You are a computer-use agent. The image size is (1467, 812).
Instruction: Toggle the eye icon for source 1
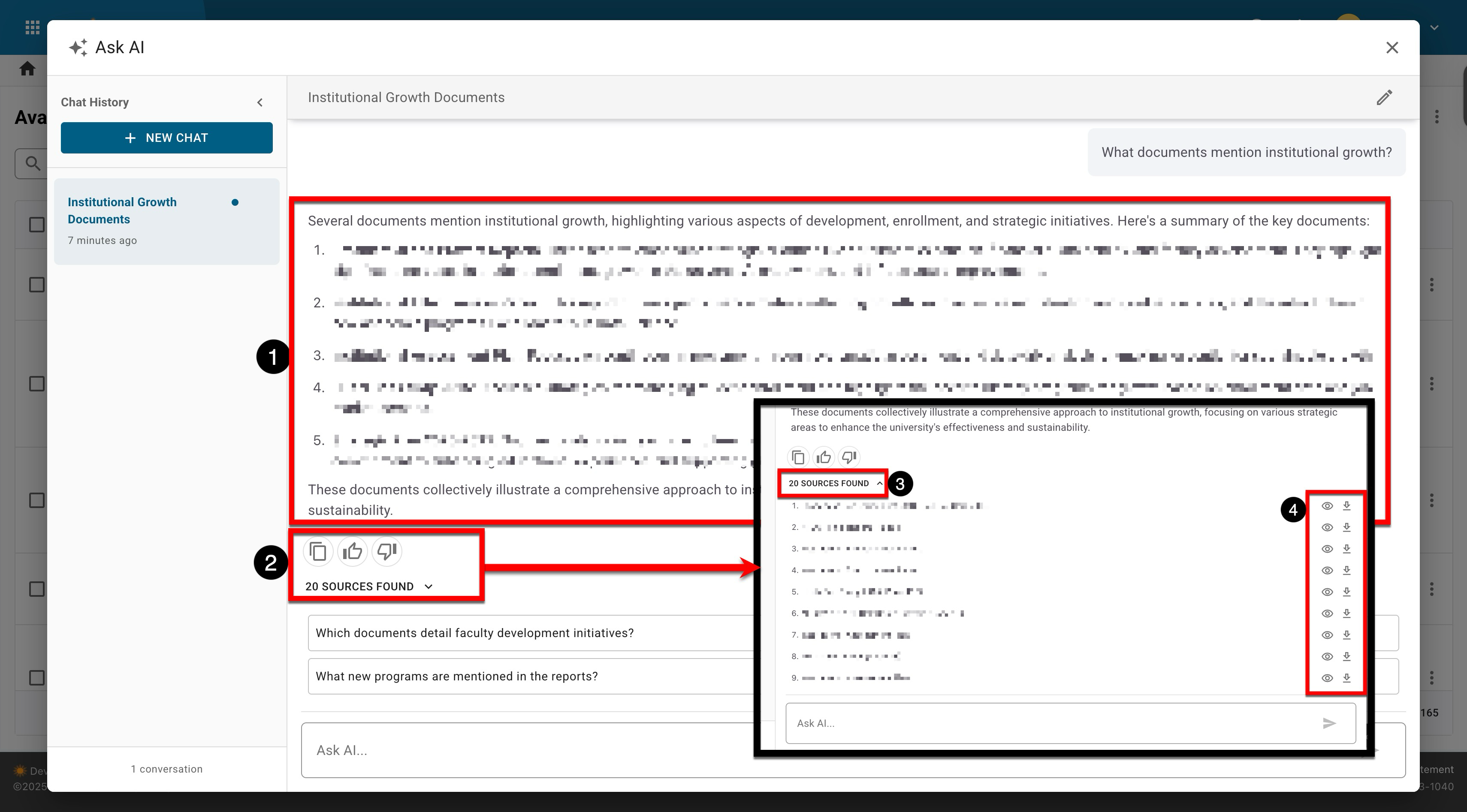pos(1327,506)
